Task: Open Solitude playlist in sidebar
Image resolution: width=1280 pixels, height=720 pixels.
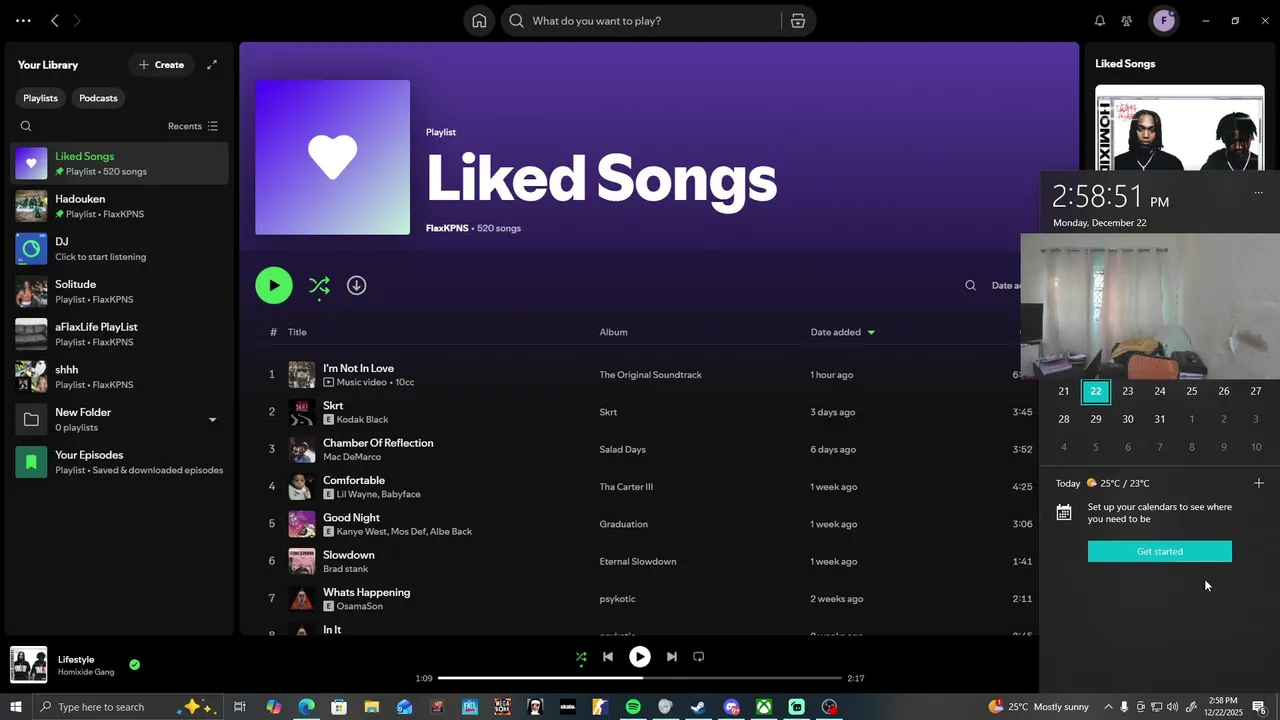Action: click(119, 292)
